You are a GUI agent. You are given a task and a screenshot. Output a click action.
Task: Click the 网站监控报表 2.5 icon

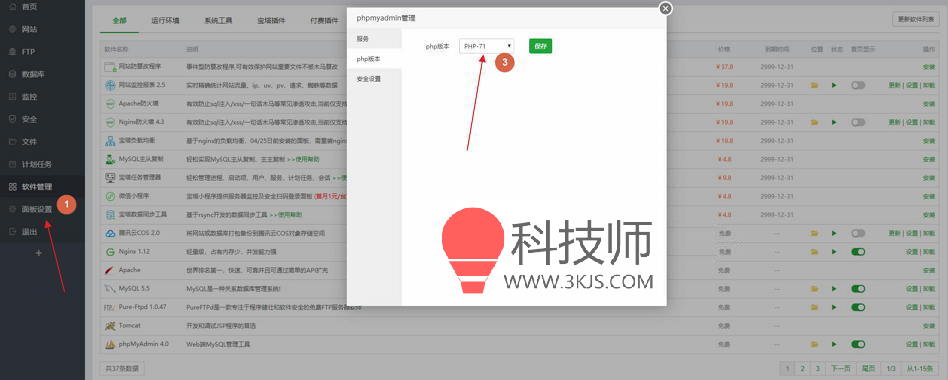[x=110, y=85]
